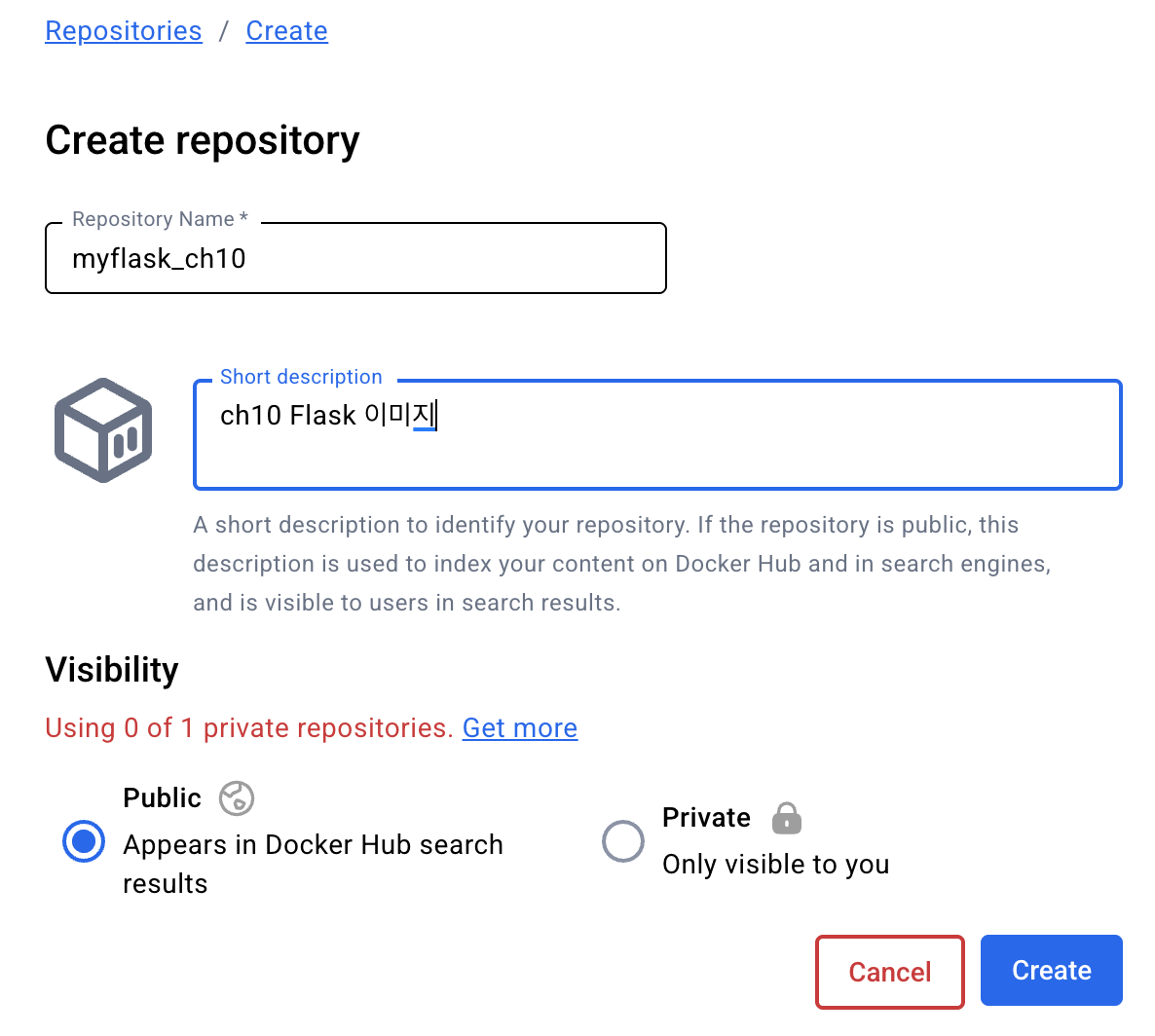The width and height of the screenshot is (1155, 1036).
Task: Click the short description helper paragraph
Action: (x=621, y=564)
